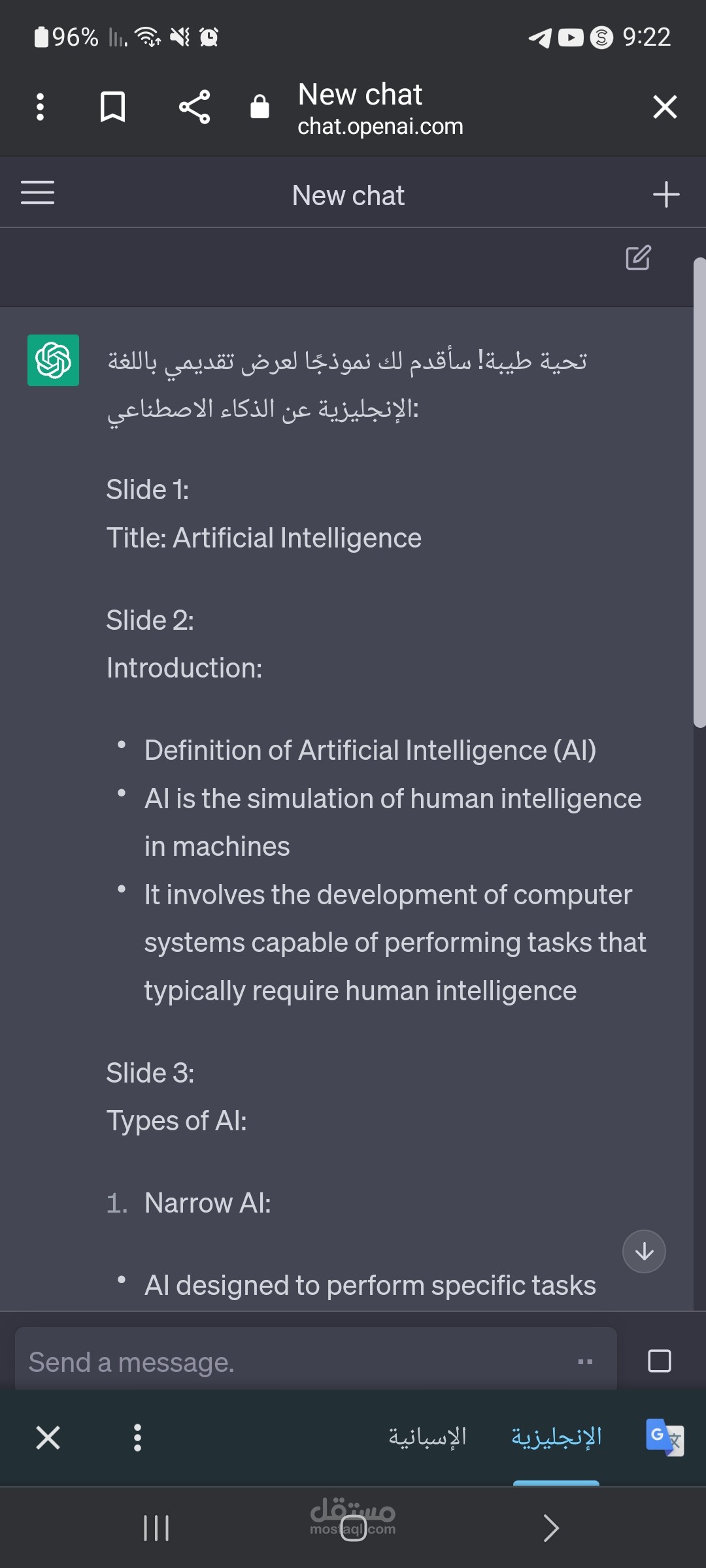Focus the Send a message field
706x1568 pixels.
[316, 1362]
